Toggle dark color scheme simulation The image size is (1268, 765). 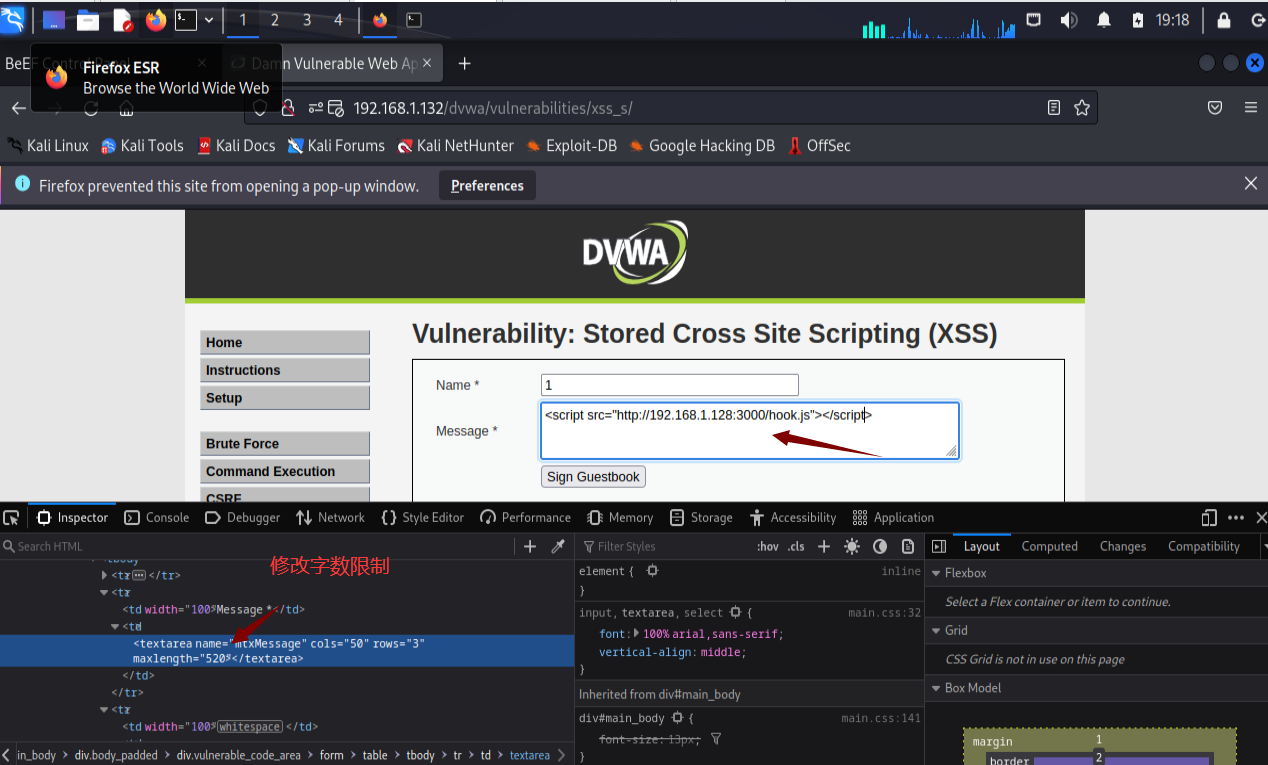880,546
